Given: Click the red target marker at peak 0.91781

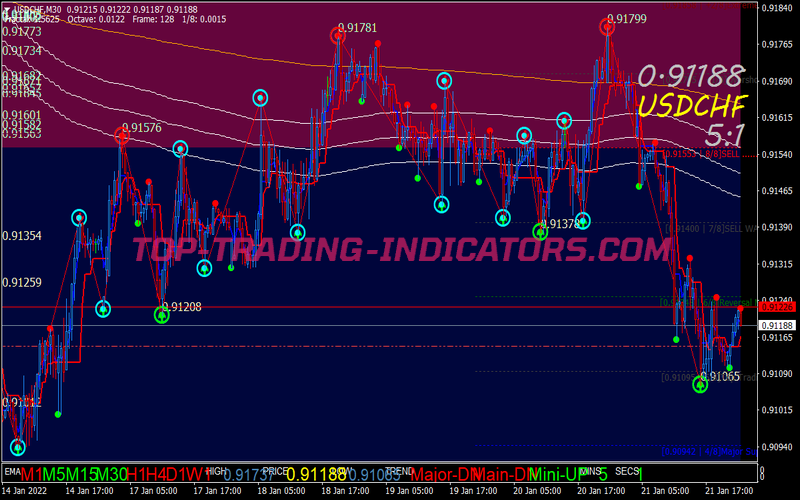Looking at the screenshot, I should (337, 36).
